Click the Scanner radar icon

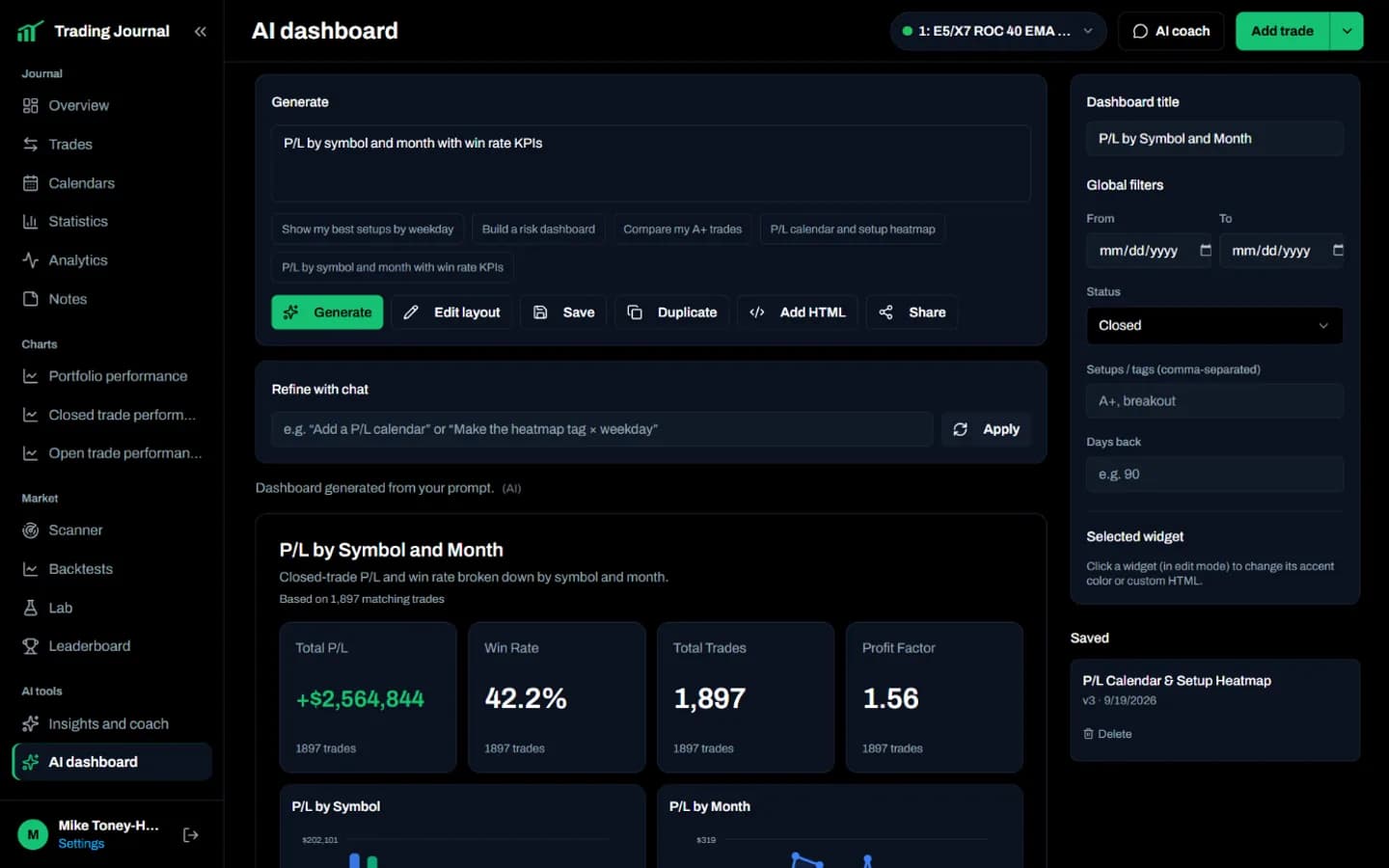click(30, 530)
